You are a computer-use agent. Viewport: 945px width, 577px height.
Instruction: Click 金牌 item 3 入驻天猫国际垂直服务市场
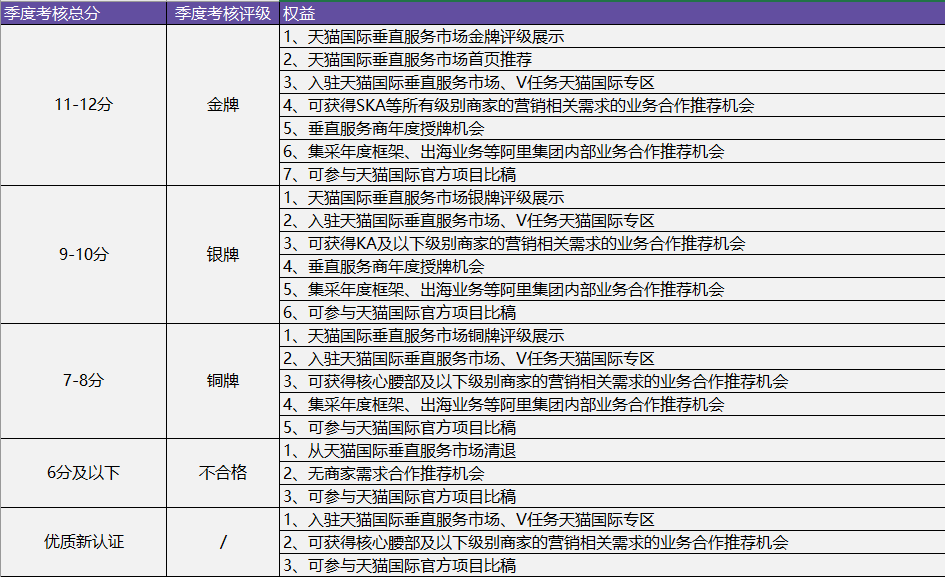click(612, 83)
